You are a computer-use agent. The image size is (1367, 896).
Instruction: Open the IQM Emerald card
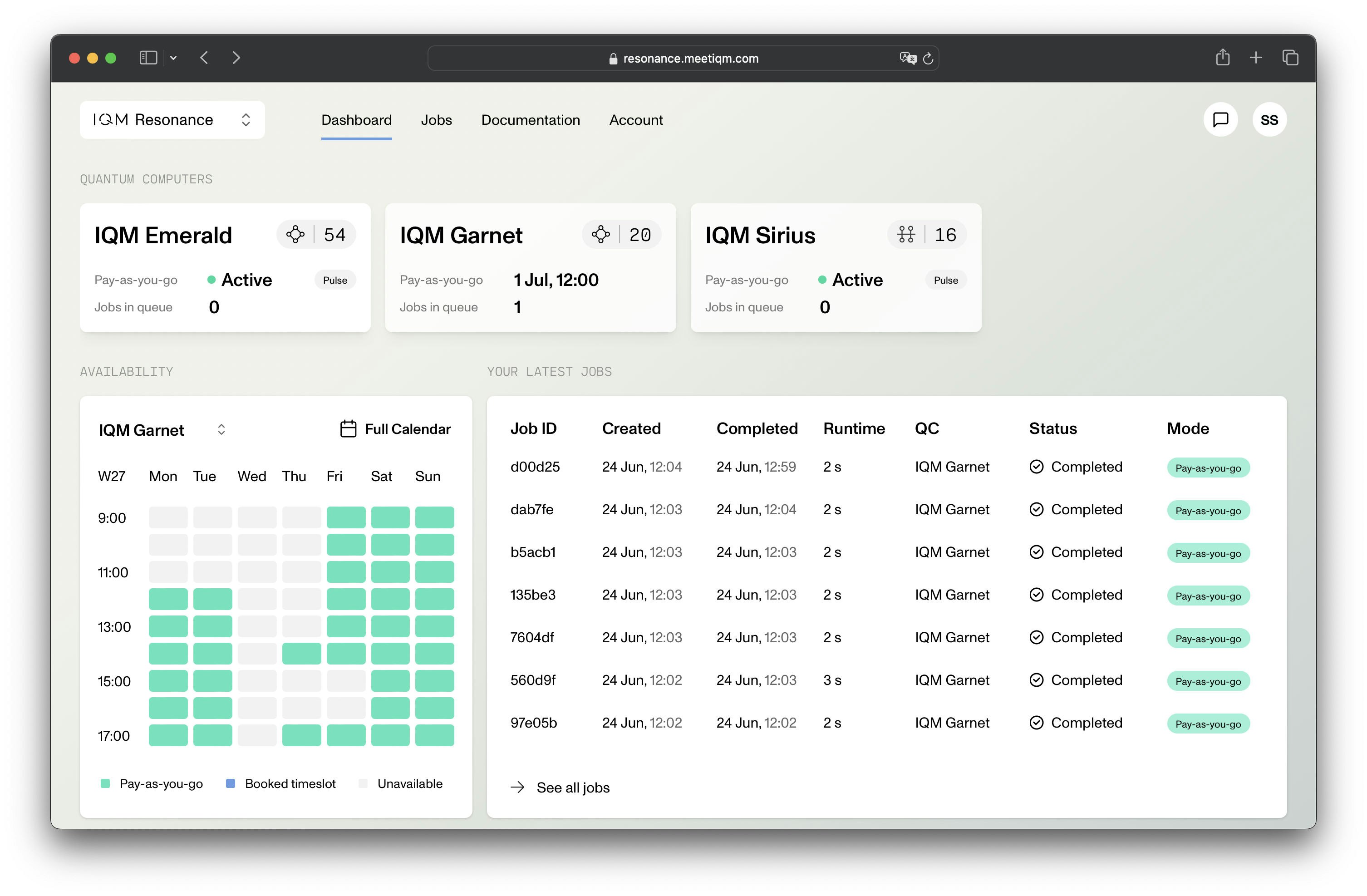click(x=225, y=268)
